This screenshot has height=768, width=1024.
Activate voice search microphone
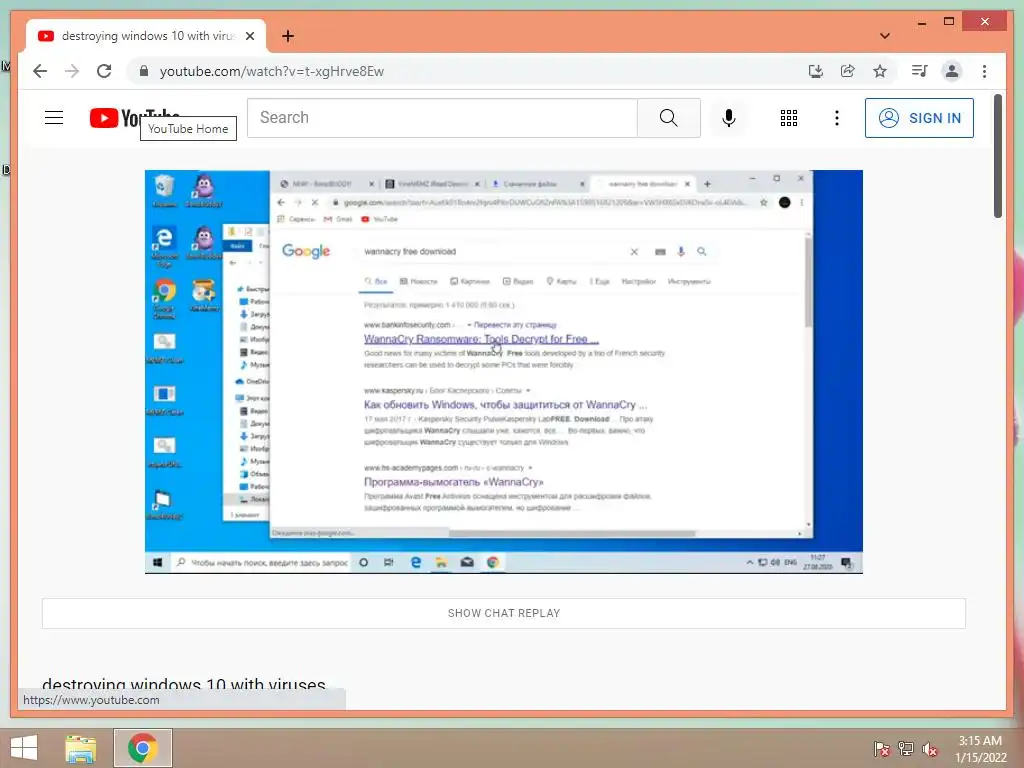[729, 118]
